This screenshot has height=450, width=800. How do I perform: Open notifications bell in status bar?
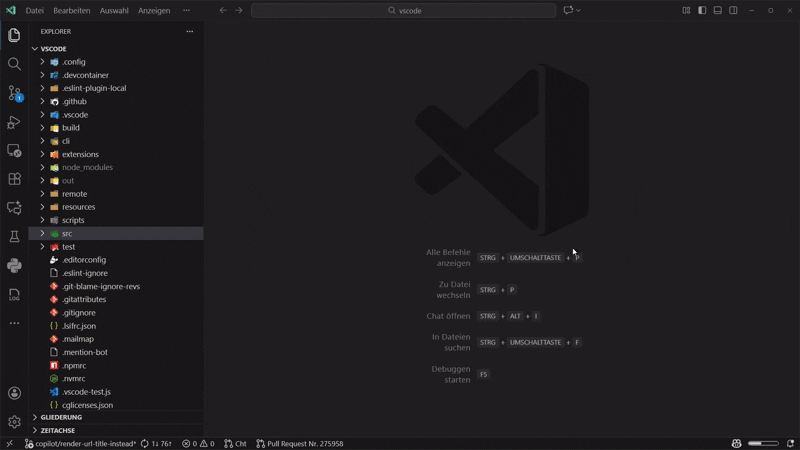790,443
